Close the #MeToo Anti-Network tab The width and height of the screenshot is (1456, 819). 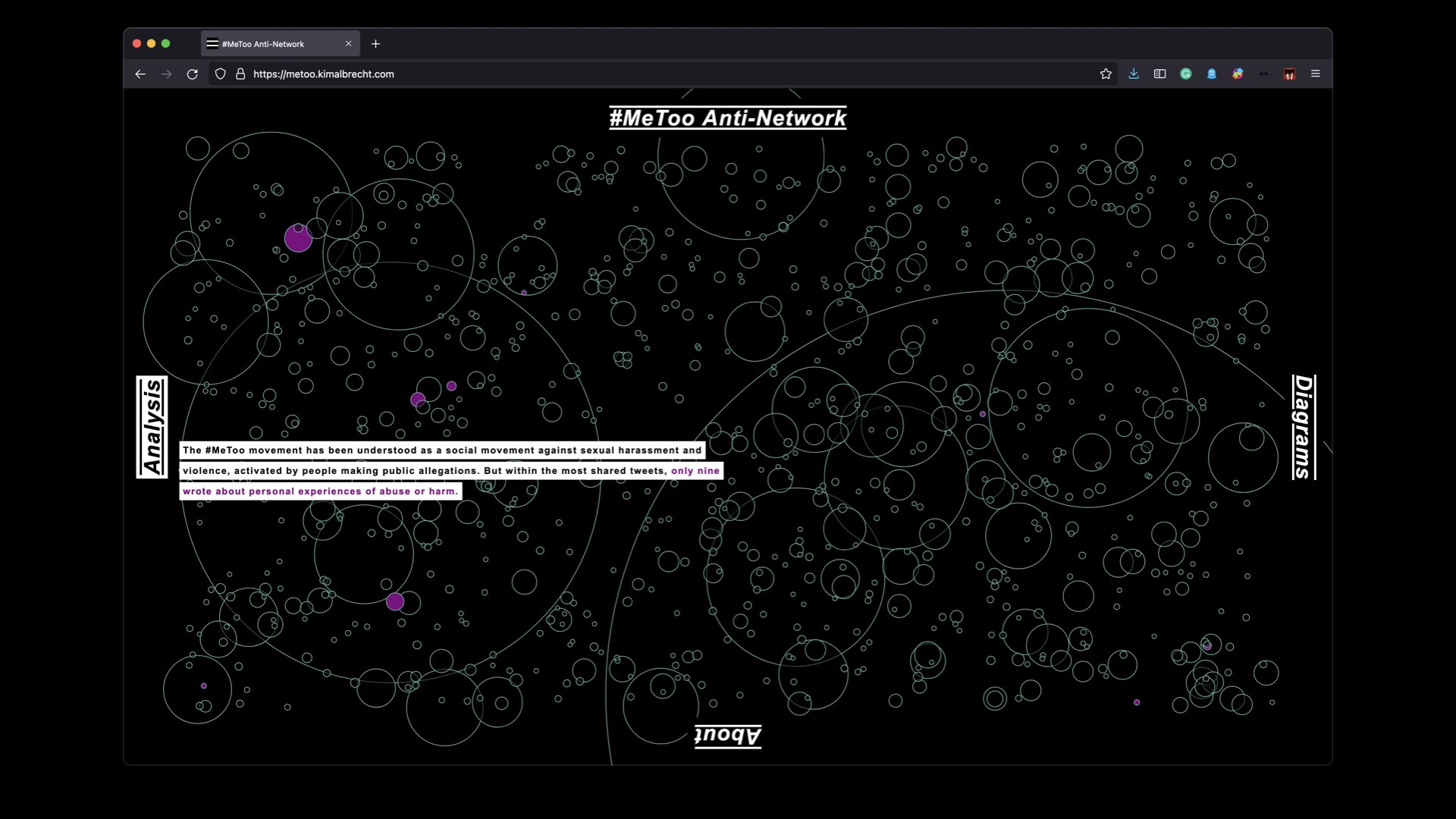point(349,43)
